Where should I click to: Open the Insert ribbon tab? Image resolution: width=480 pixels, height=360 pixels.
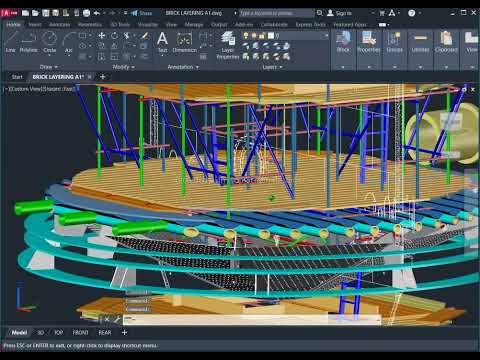(x=35, y=24)
